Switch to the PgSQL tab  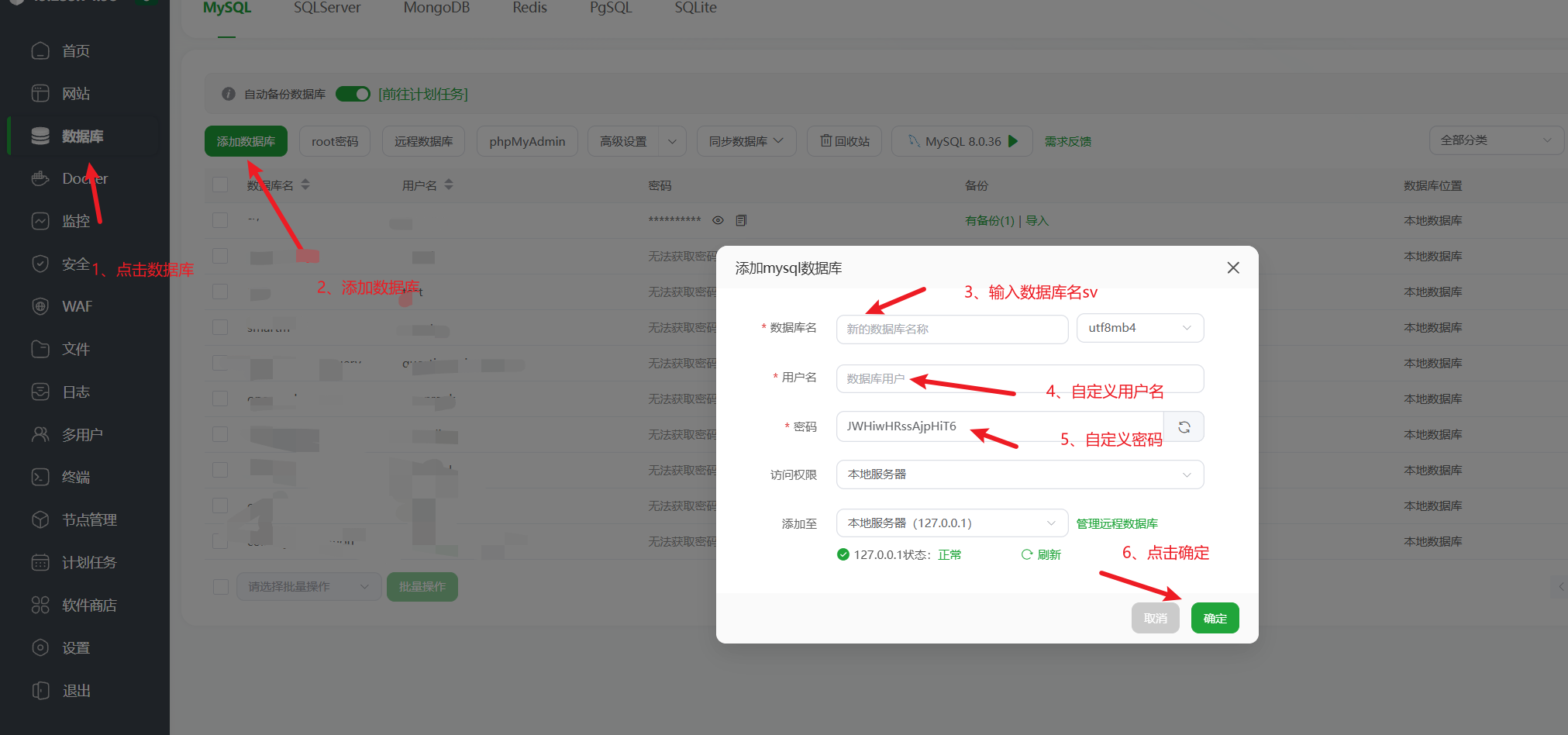pyautogui.click(x=611, y=8)
